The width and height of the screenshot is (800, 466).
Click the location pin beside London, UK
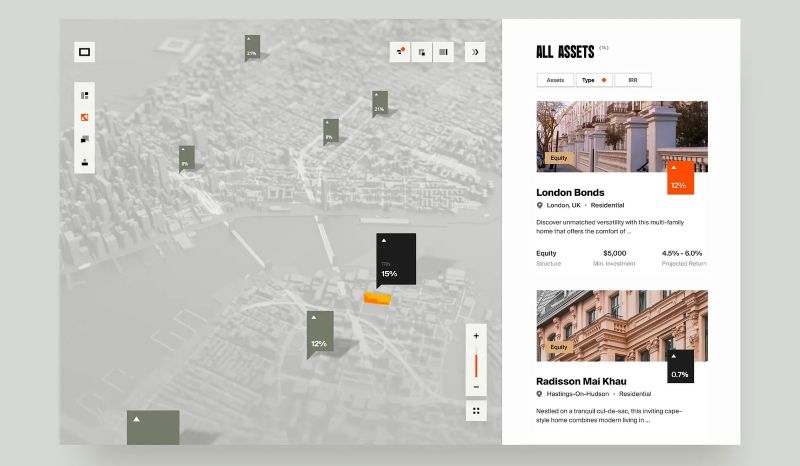[x=539, y=205]
